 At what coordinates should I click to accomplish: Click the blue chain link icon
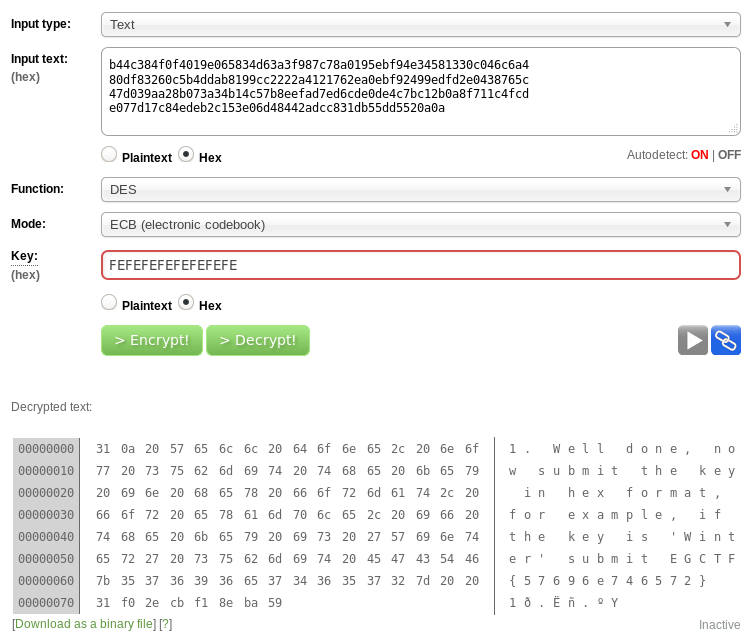tap(726, 341)
